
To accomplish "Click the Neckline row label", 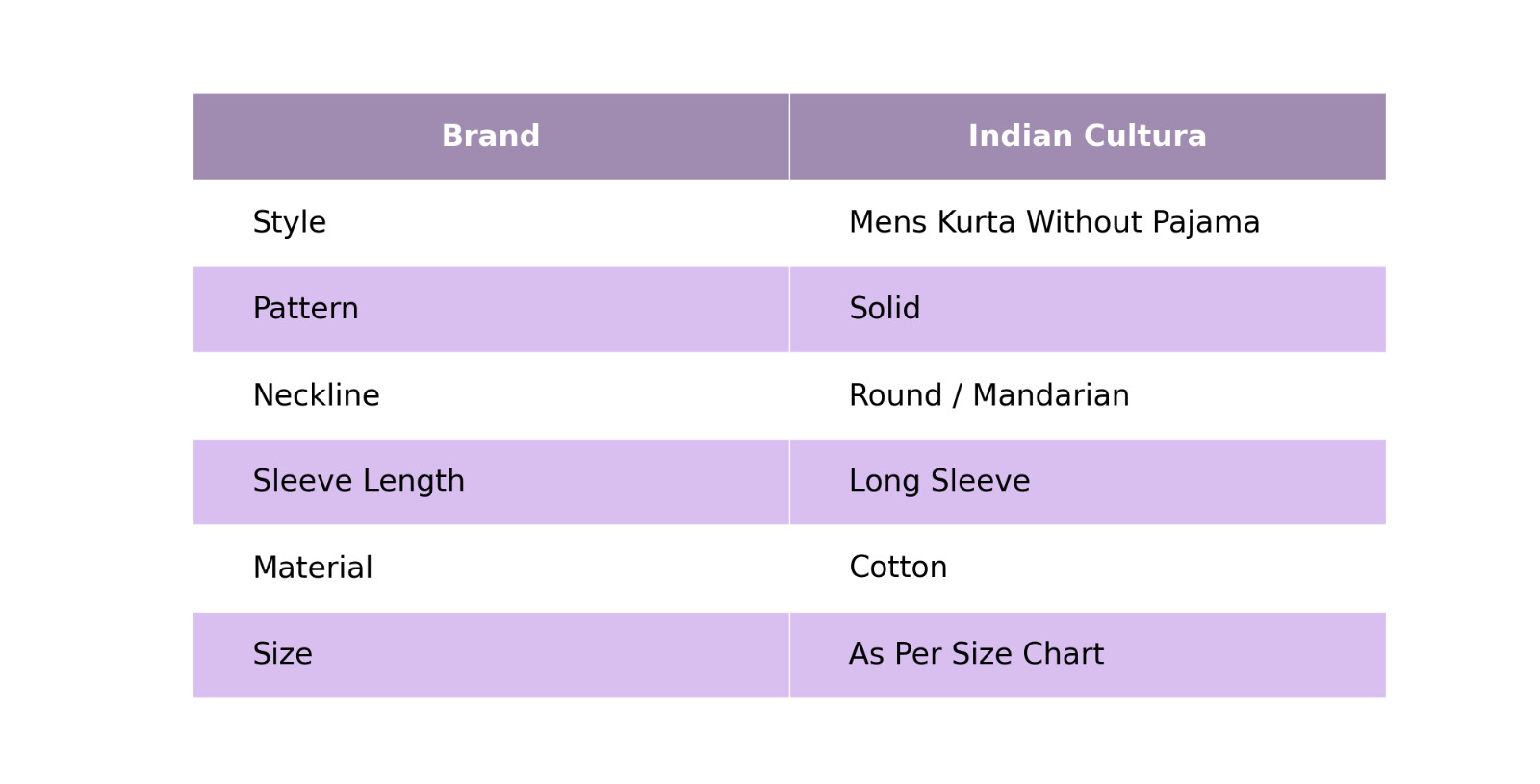I will 316,395.
